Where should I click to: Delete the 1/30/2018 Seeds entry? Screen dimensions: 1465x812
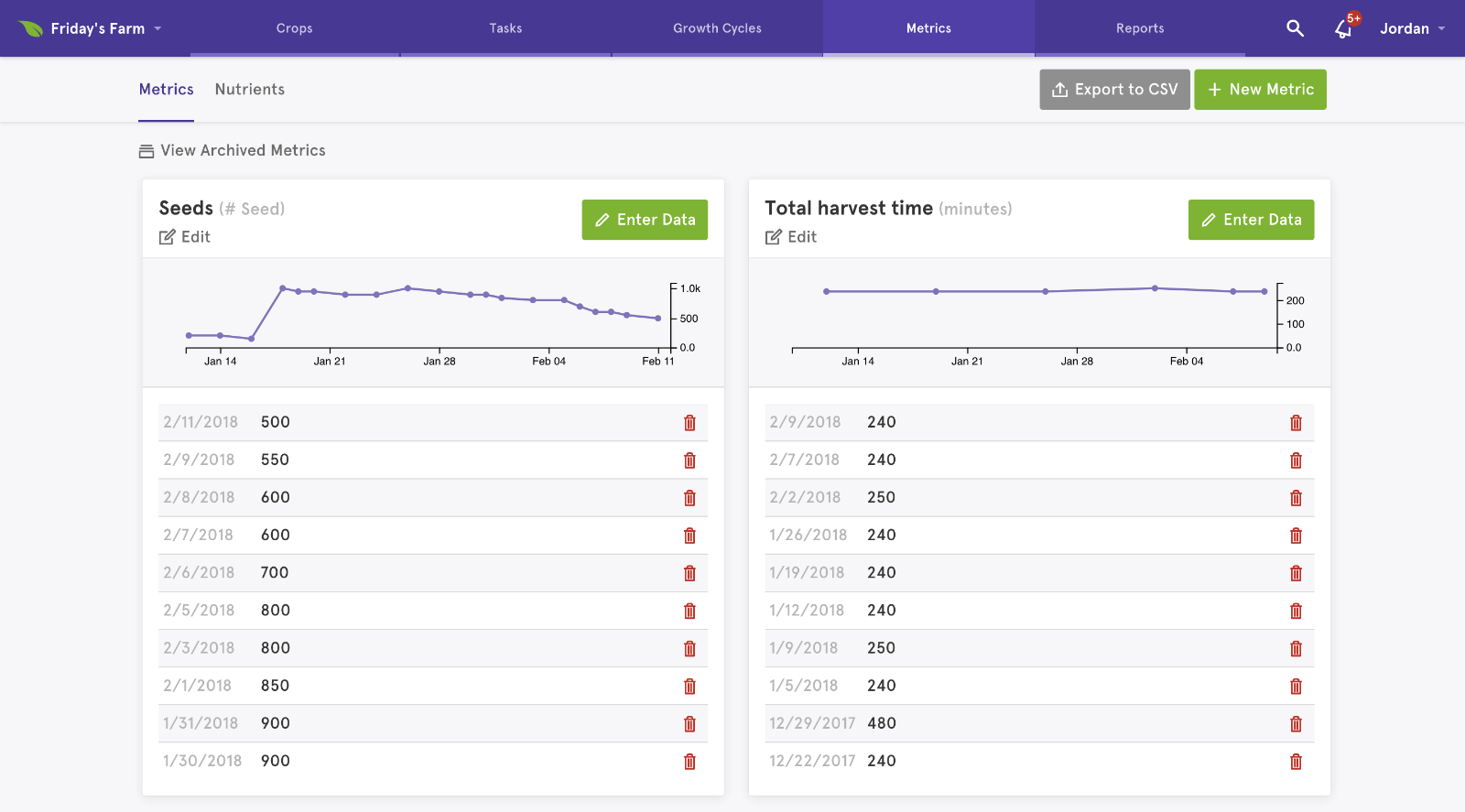coord(689,762)
